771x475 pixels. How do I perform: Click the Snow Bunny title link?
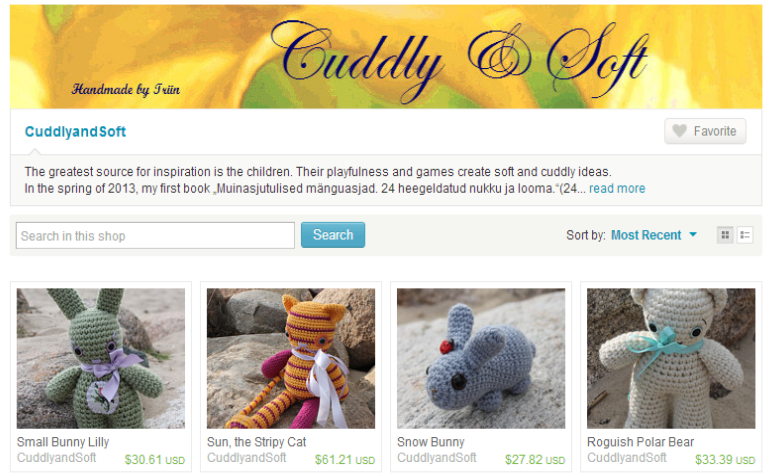pyautogui.click(x=431, y=442)
